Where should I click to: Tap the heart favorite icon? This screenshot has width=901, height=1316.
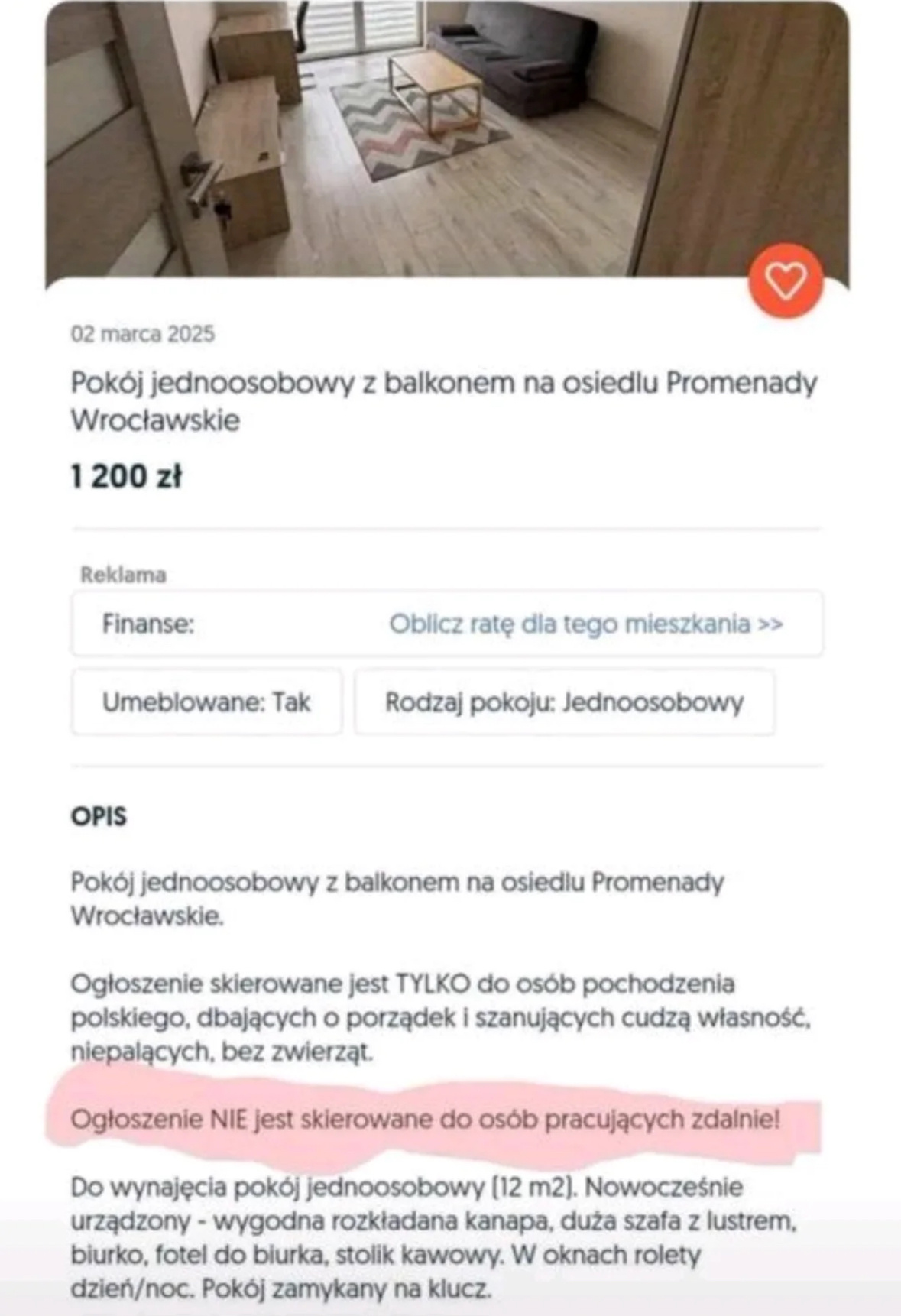click(786, 280)
